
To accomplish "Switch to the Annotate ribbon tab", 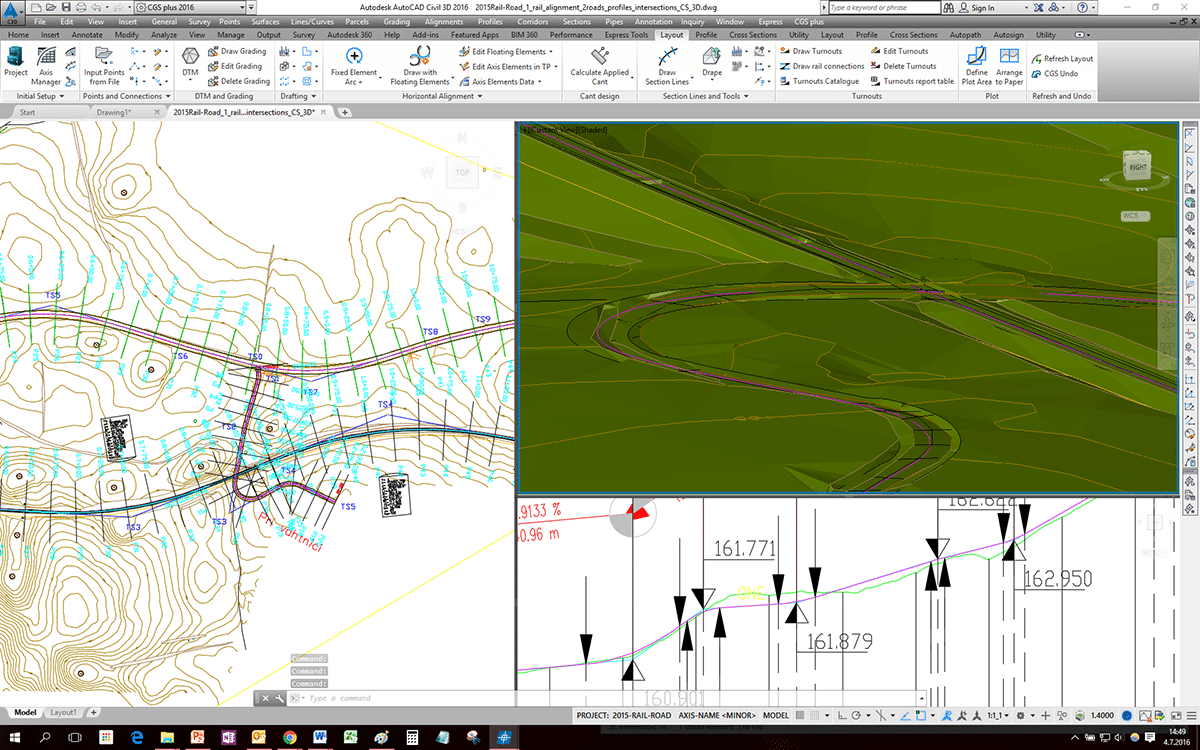I will (x=87, y=35).
